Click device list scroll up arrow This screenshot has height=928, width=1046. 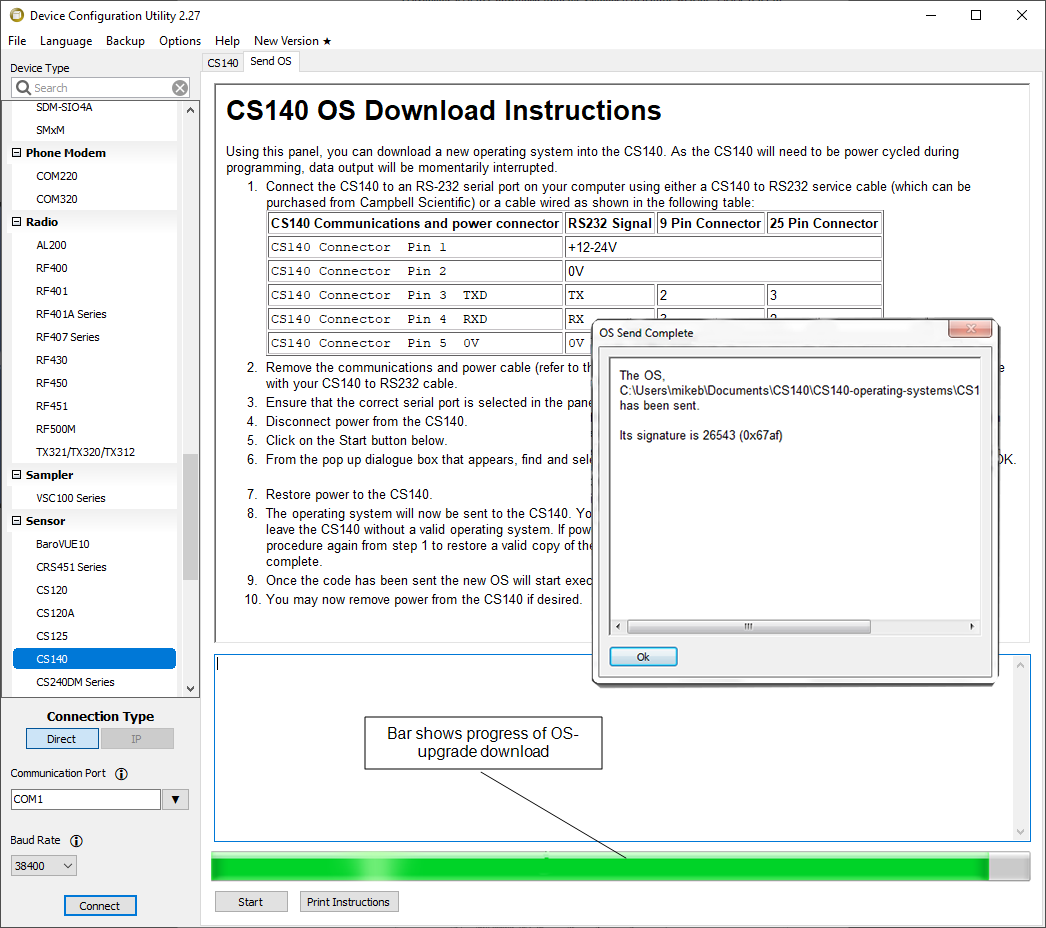[191, 110]
